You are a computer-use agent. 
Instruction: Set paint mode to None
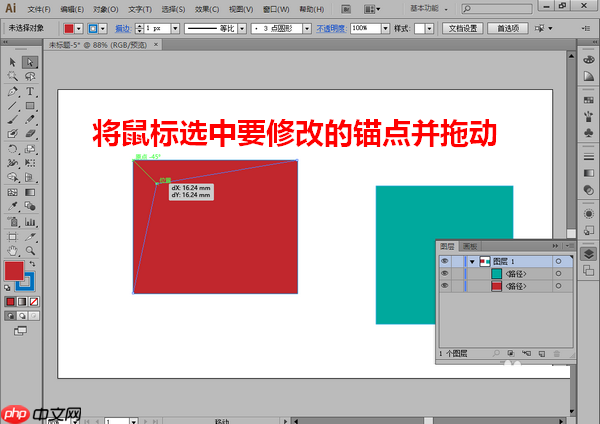click(x=34, y=302)
